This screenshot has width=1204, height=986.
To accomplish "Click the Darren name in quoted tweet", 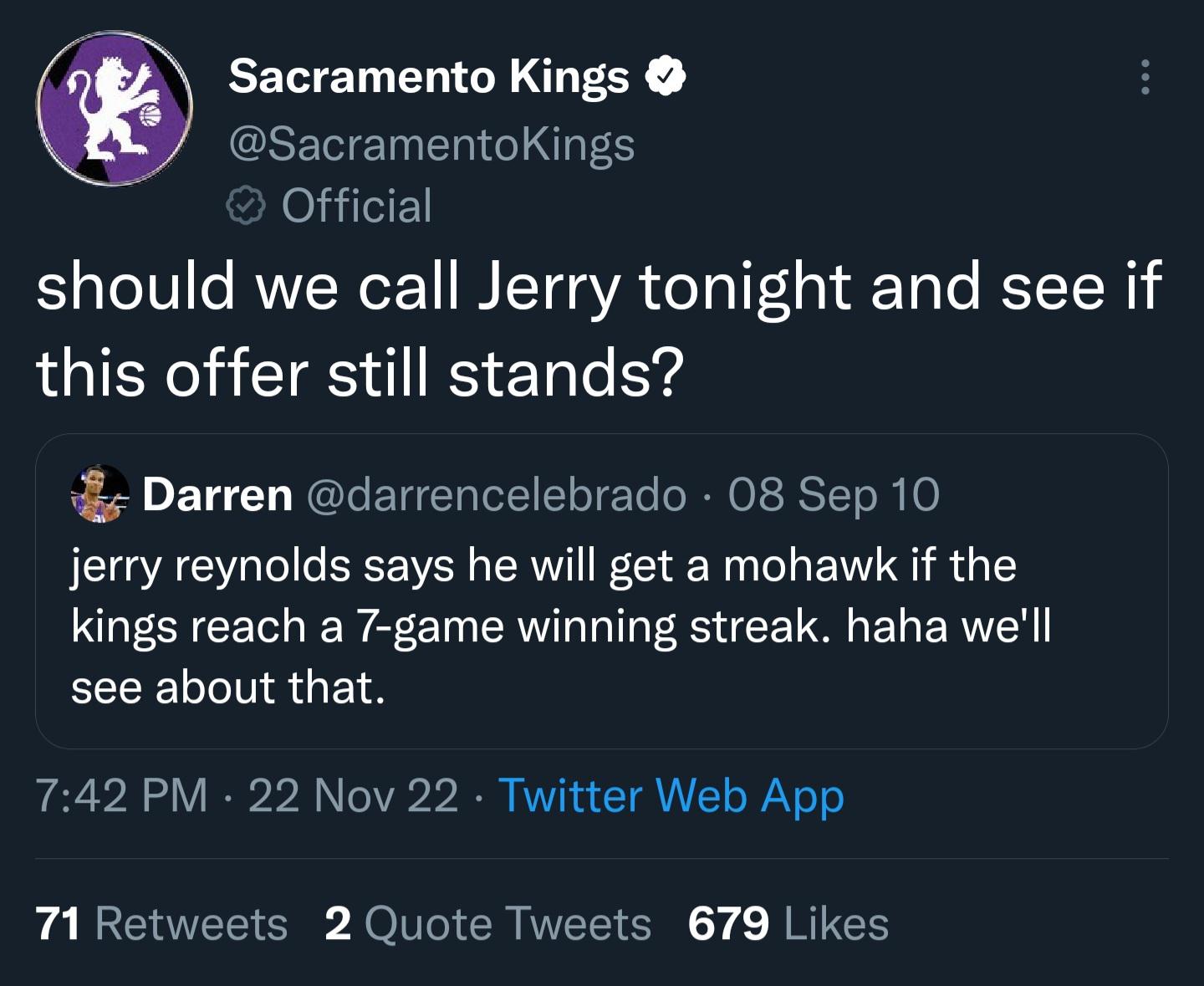I will tap(217, 494).
